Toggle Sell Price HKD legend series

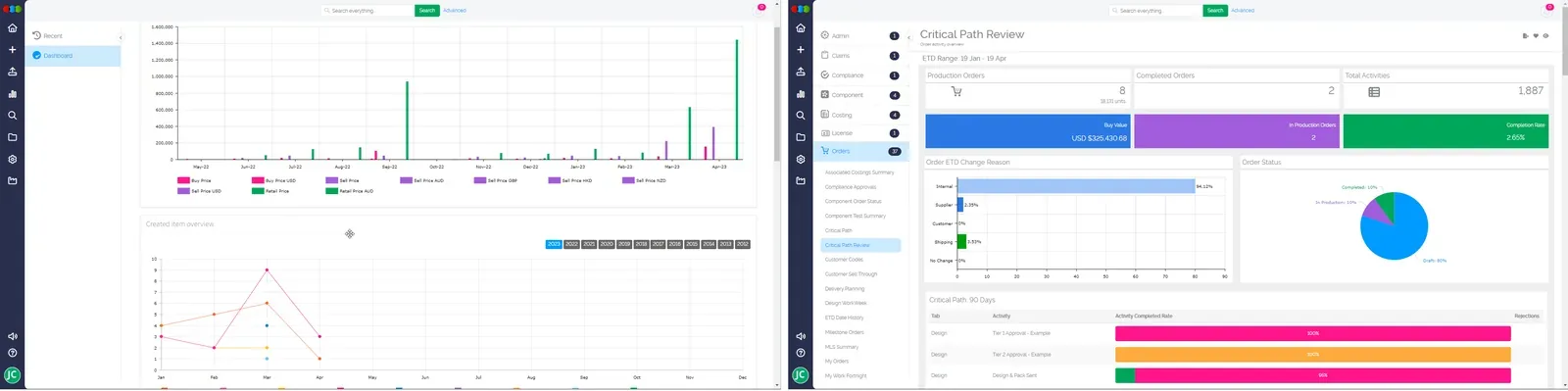570,180
